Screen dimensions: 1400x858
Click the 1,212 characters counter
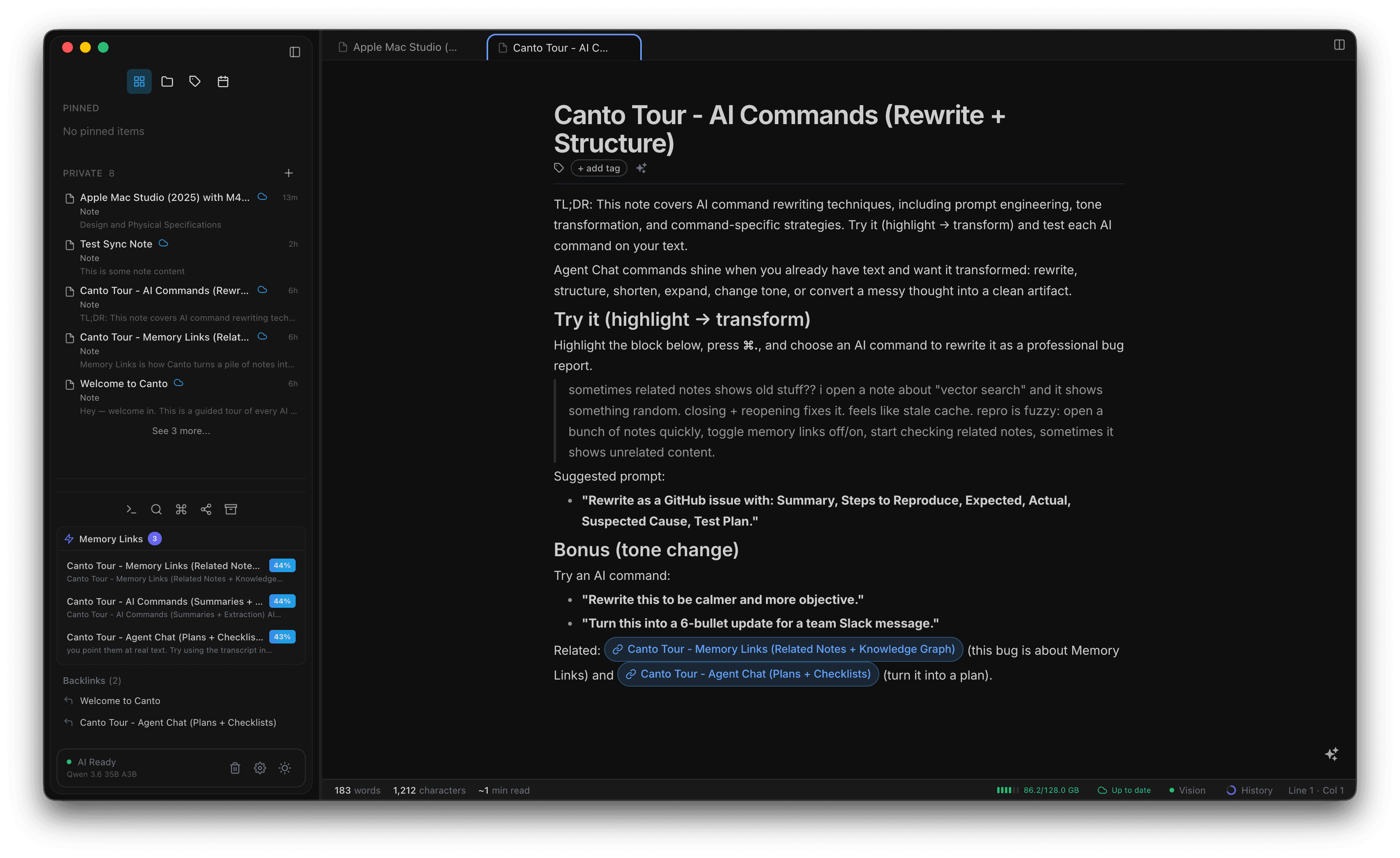tap(429, 791)
